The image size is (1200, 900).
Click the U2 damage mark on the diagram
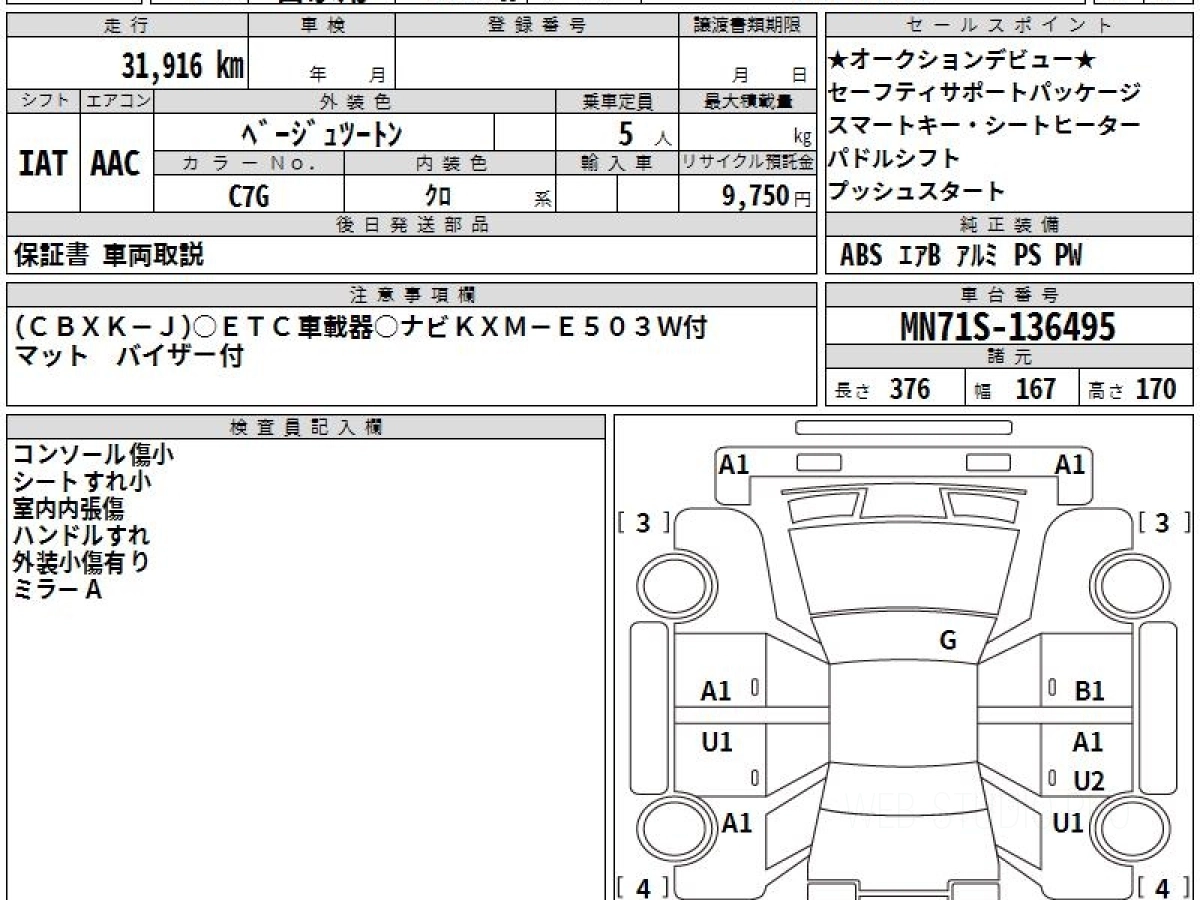coord(1089,781)
